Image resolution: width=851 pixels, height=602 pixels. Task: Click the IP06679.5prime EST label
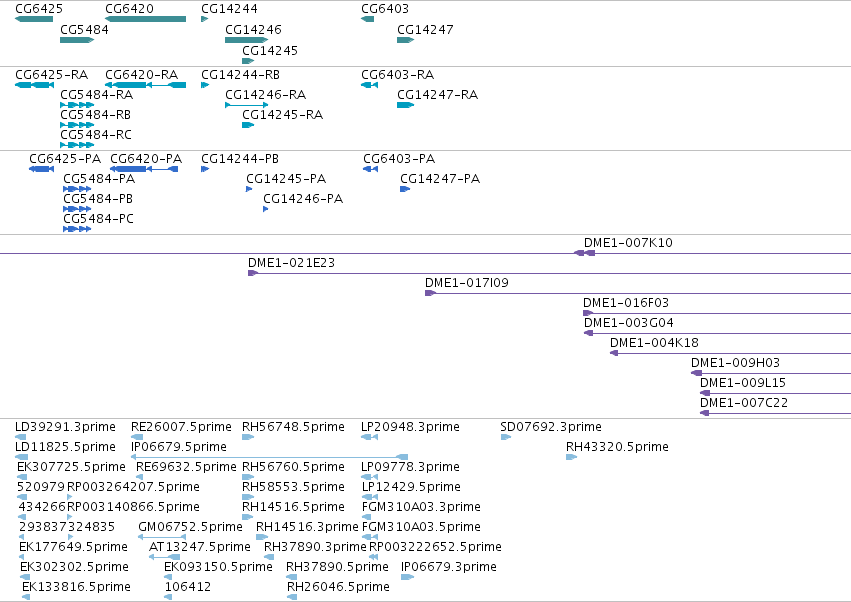[x=179, y=447]
